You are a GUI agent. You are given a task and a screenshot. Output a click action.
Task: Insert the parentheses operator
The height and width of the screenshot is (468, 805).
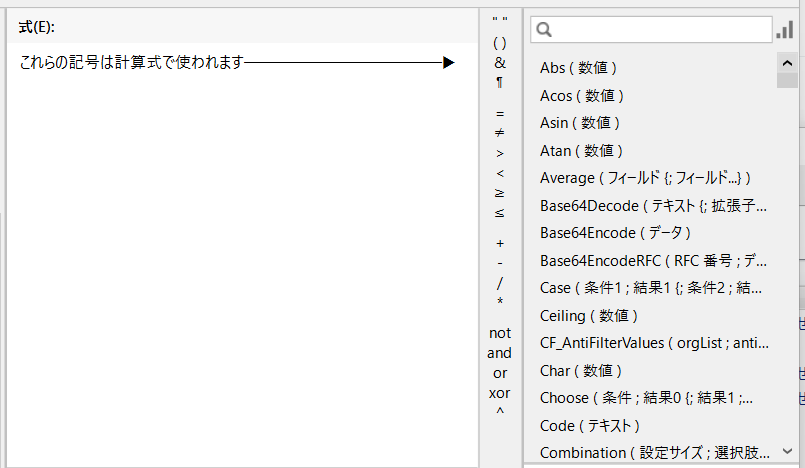click(x=500, y=43)
